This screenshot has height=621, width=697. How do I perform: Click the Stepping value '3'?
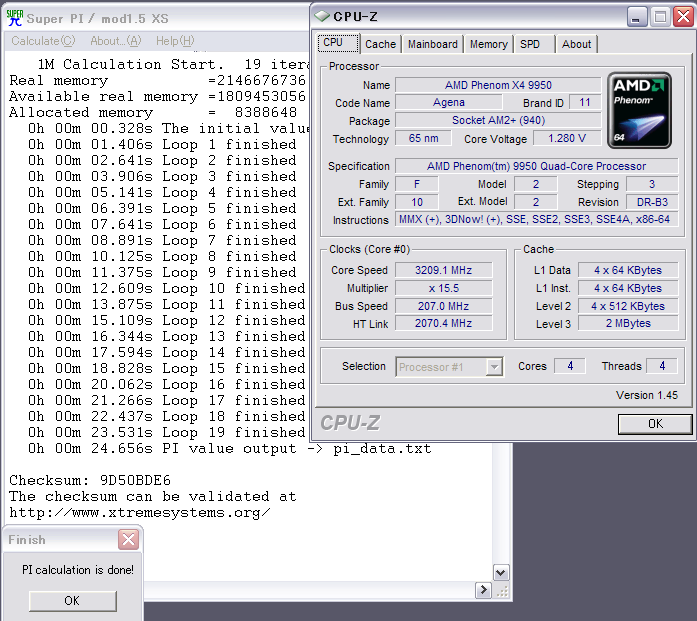(x=652, y=184)
